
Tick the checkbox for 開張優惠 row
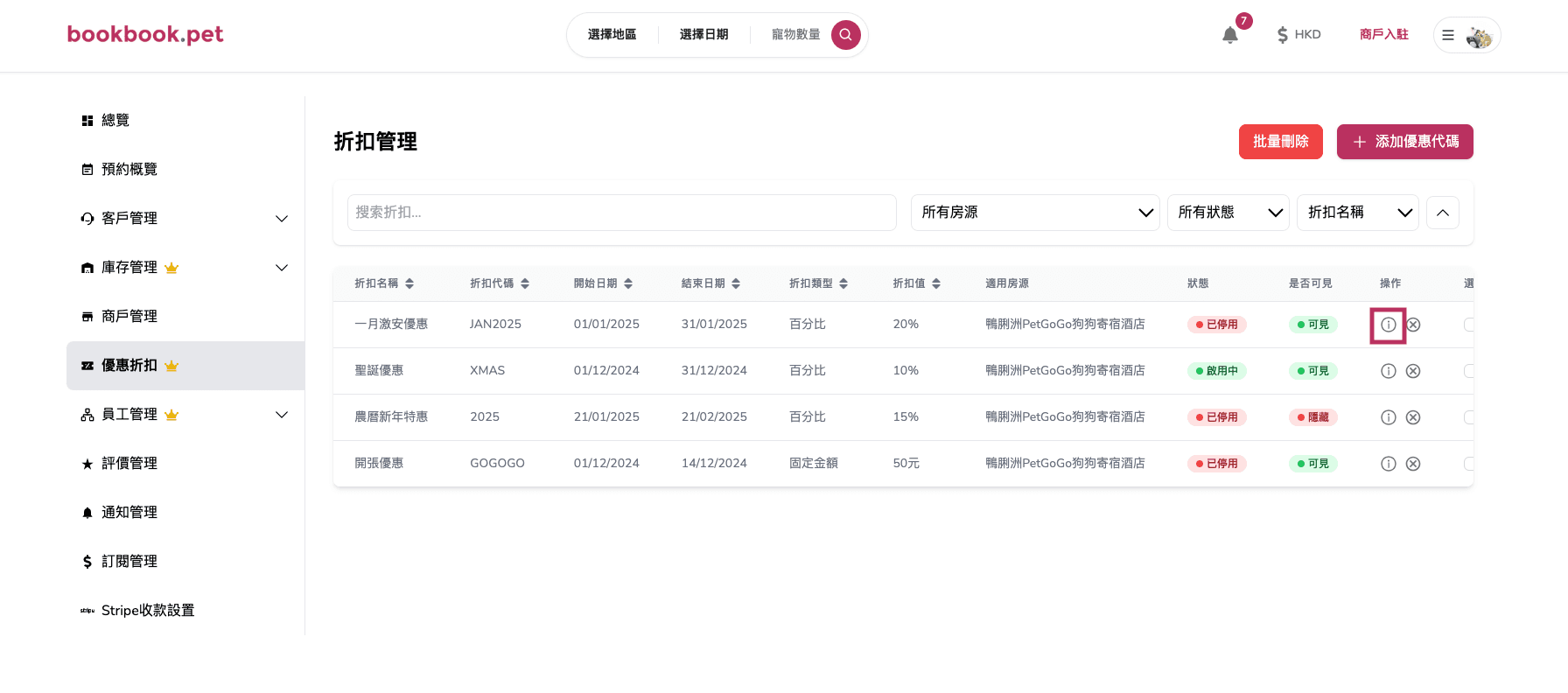click(x=1469, y=464)
